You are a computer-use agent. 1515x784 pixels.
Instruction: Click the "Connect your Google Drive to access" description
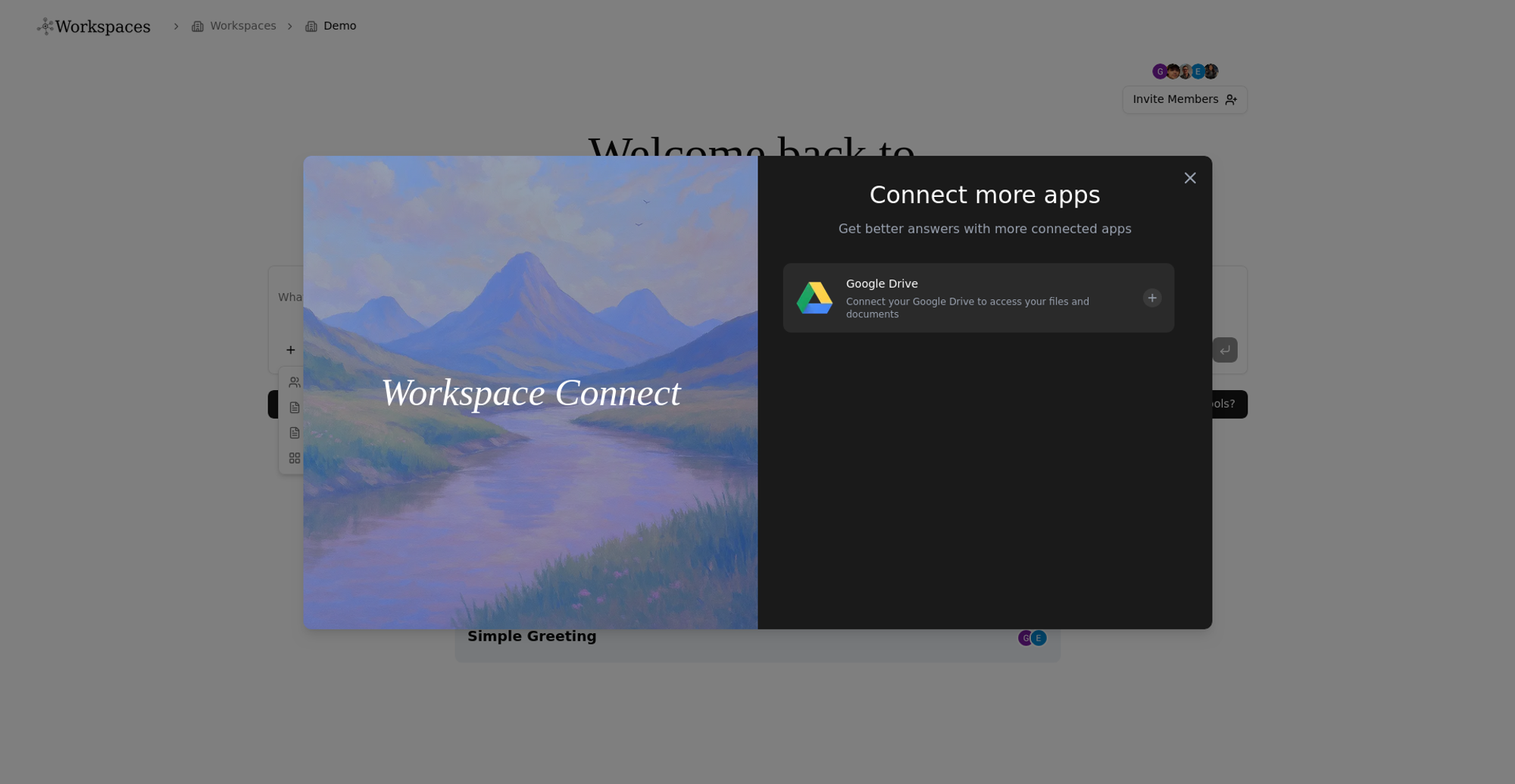(967, 308)
